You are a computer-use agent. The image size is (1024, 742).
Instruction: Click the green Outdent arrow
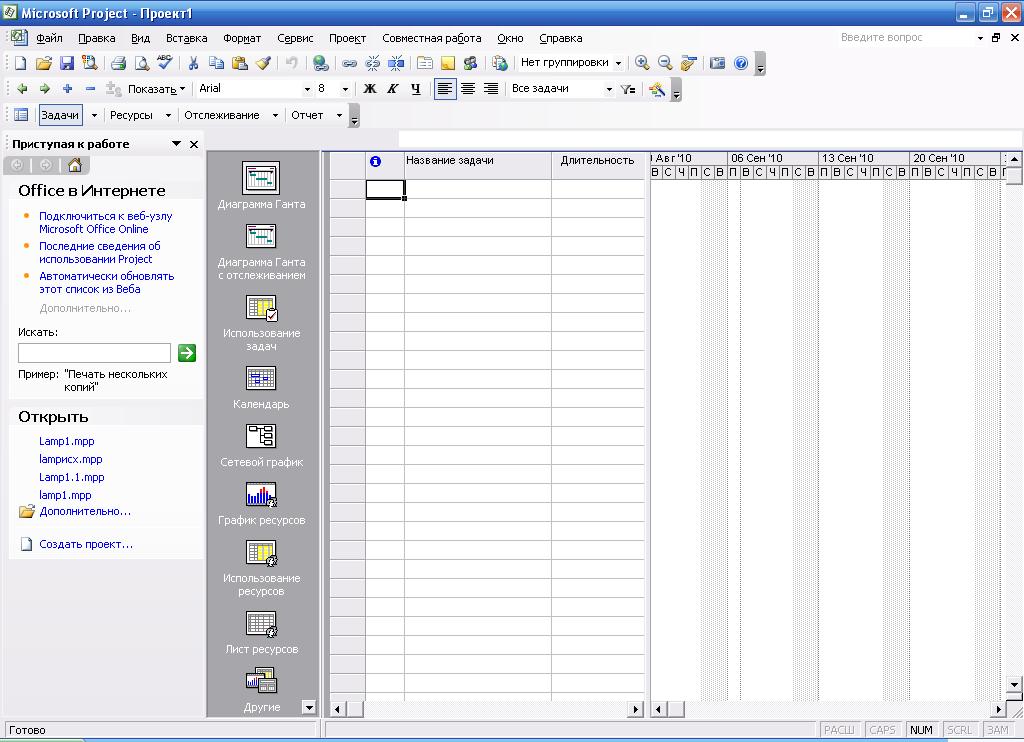(22, 89)
